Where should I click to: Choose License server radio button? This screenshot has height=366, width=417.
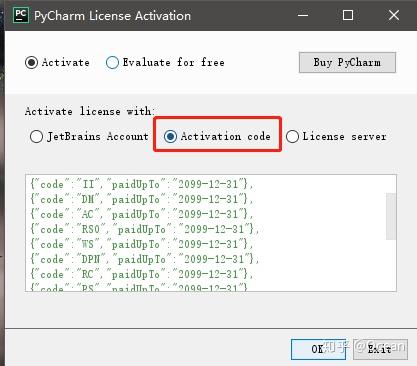pyautogui.click(x=292, y=136)
